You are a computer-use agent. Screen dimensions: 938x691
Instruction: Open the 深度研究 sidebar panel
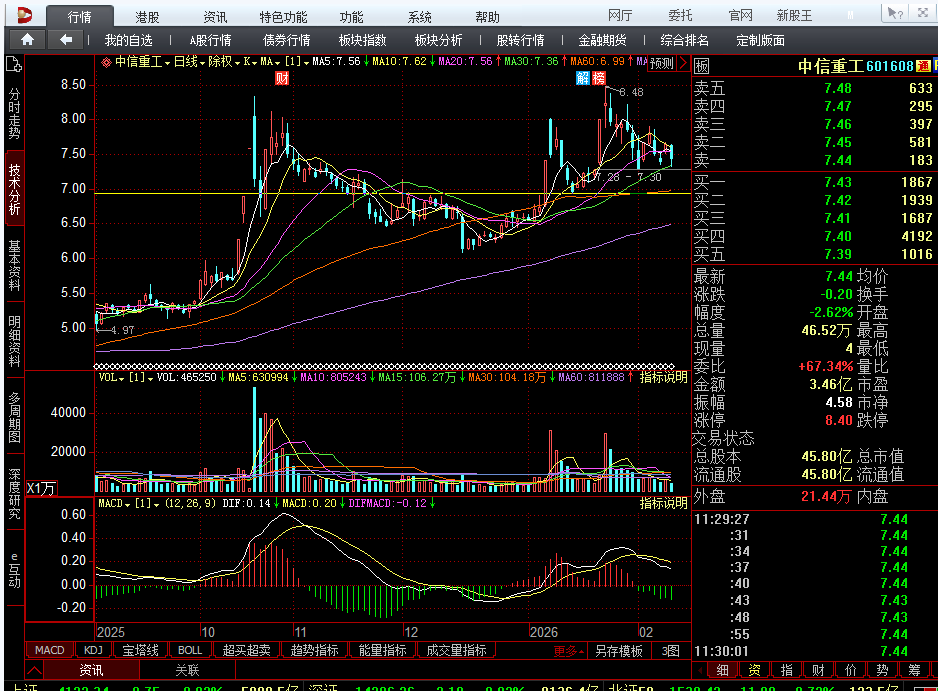[x=14, y=494]
